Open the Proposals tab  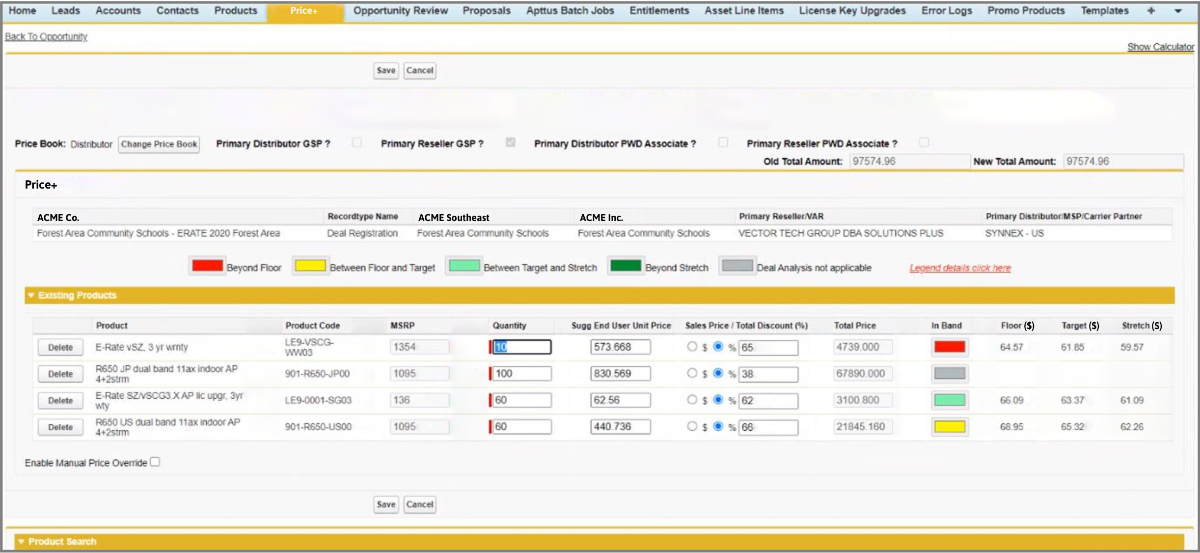(x=487, y=11)
